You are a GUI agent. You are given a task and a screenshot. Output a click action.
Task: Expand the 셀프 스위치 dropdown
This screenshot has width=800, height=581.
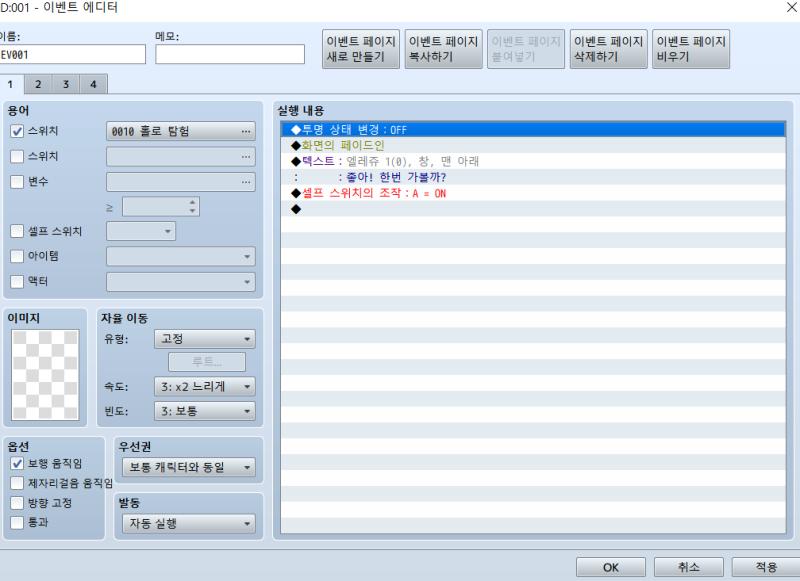(x=141, y=231)
